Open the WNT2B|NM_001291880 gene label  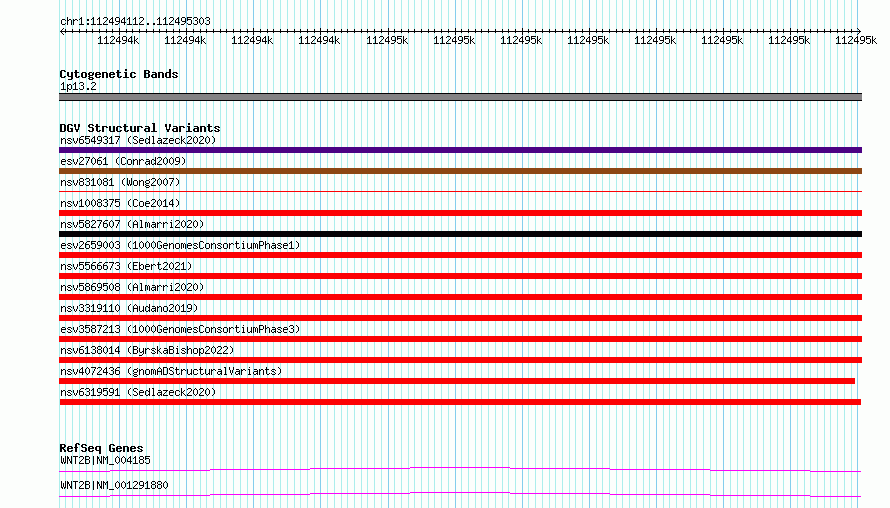pyautogui.click(x=114, y=485)
